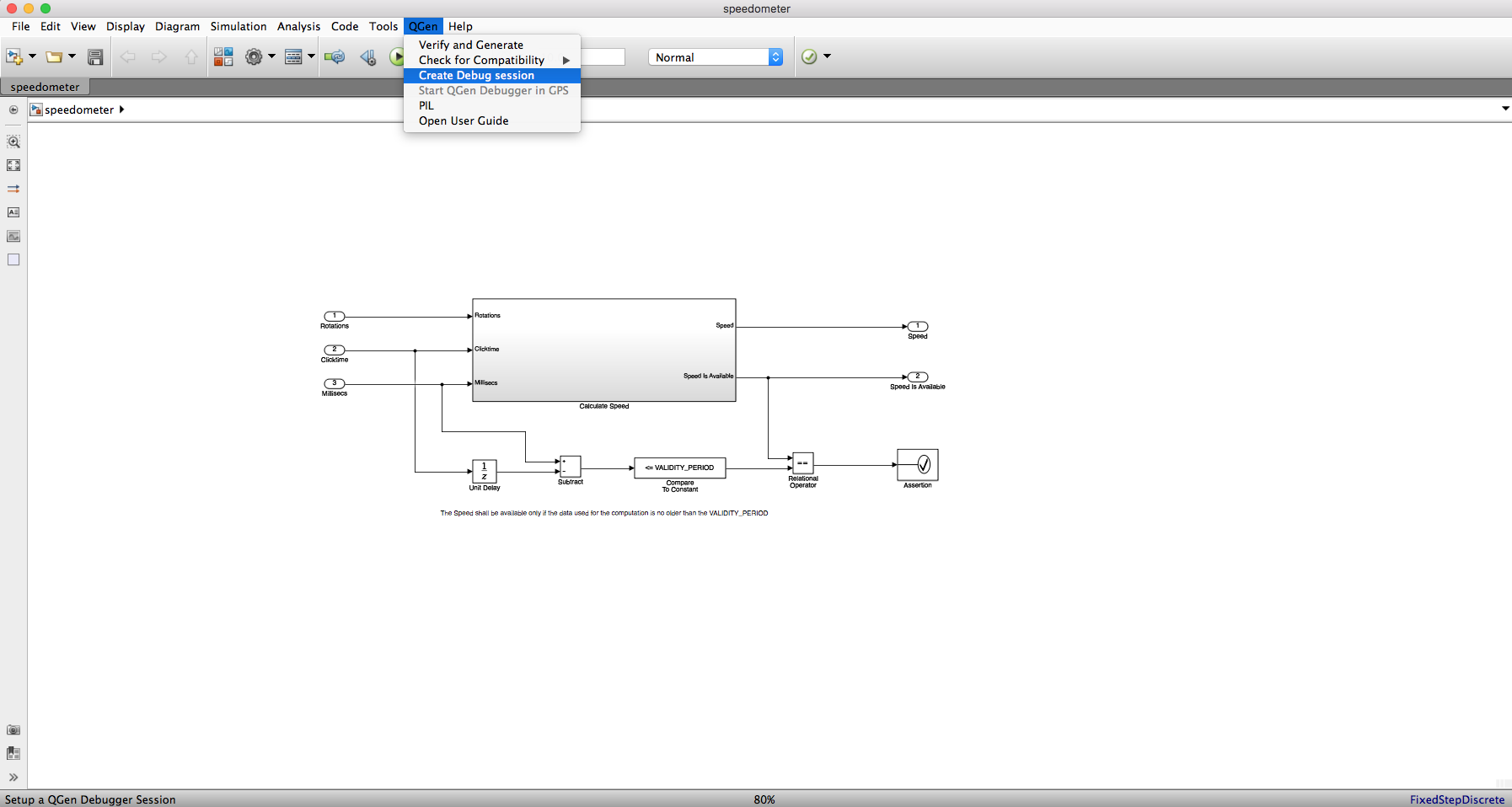Select the Millisecs inport block
The height and width of the screenshot is (807, 1512).
[335, 383]
